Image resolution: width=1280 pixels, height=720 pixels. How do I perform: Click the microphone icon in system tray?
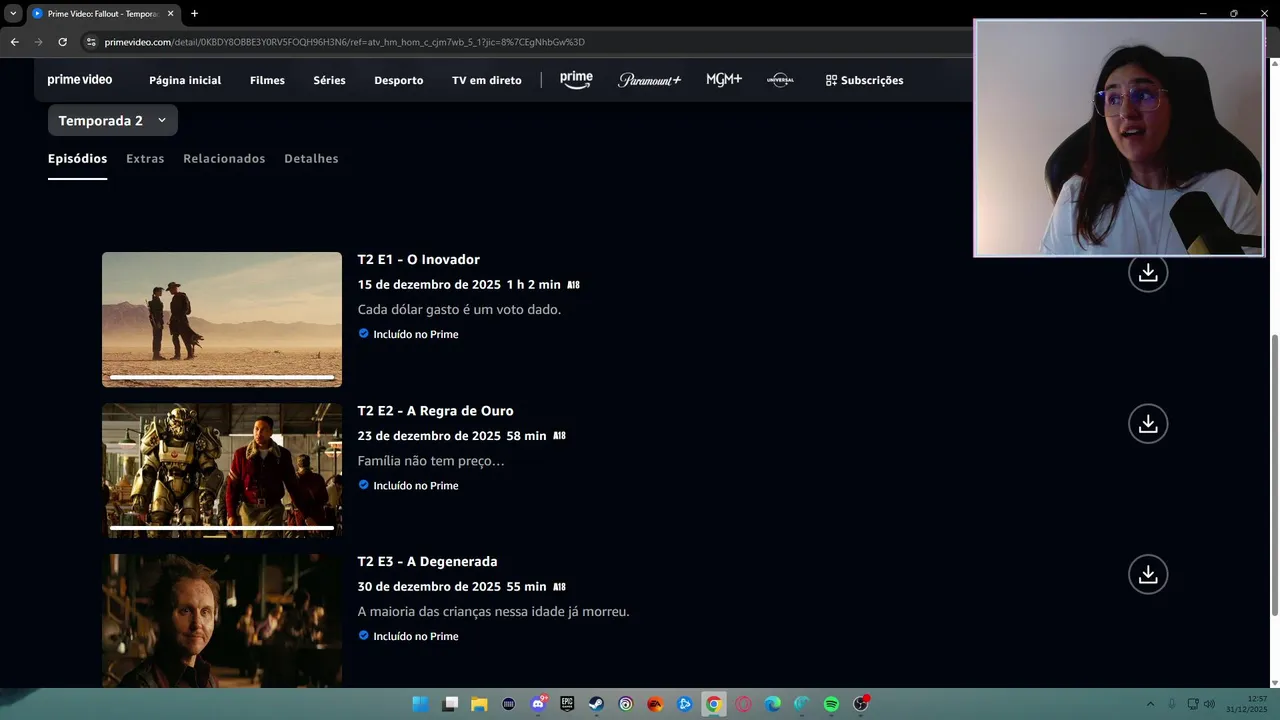pyautogui.click(x=1172, y=704)
